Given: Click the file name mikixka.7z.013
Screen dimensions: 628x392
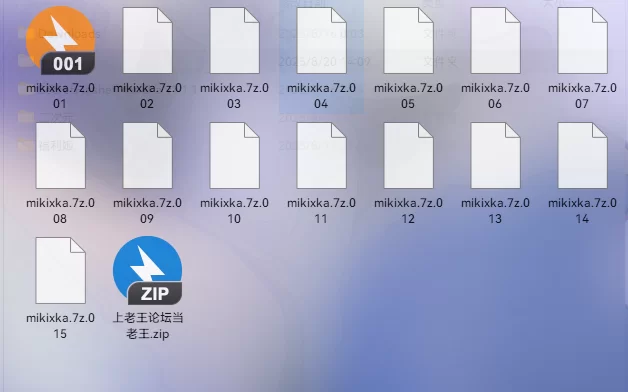Looking at the screenshot, I should tap(495, 211).
